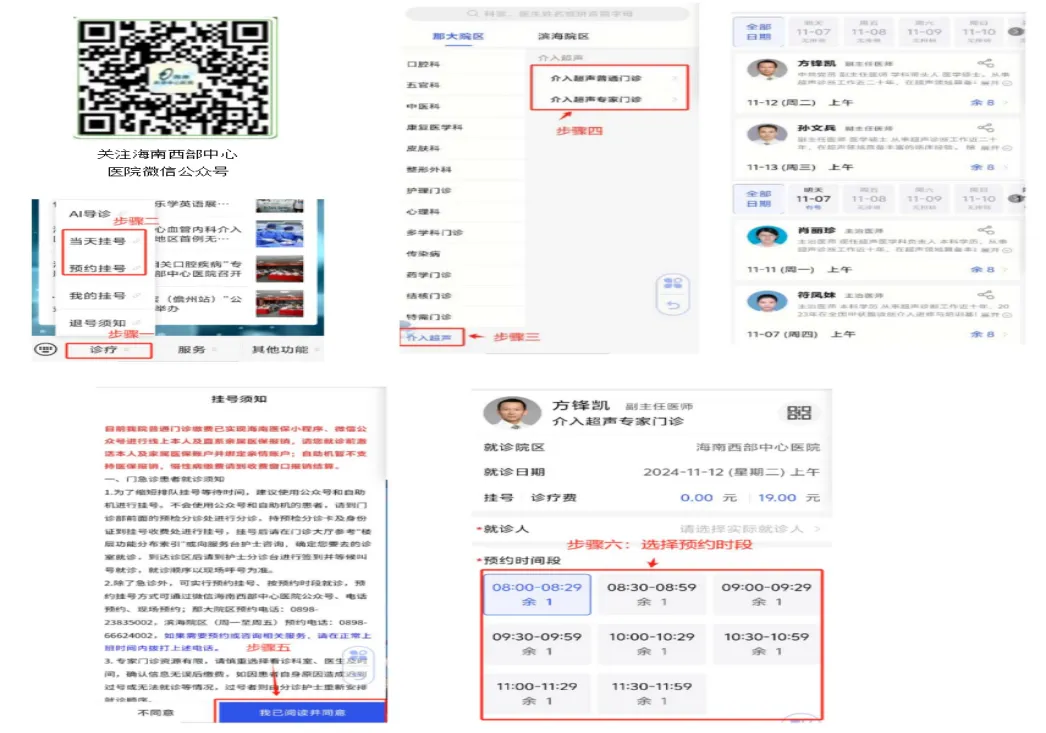
Task: Select the 11:30-11:59 time slot
Action: (x=652, y=693)
